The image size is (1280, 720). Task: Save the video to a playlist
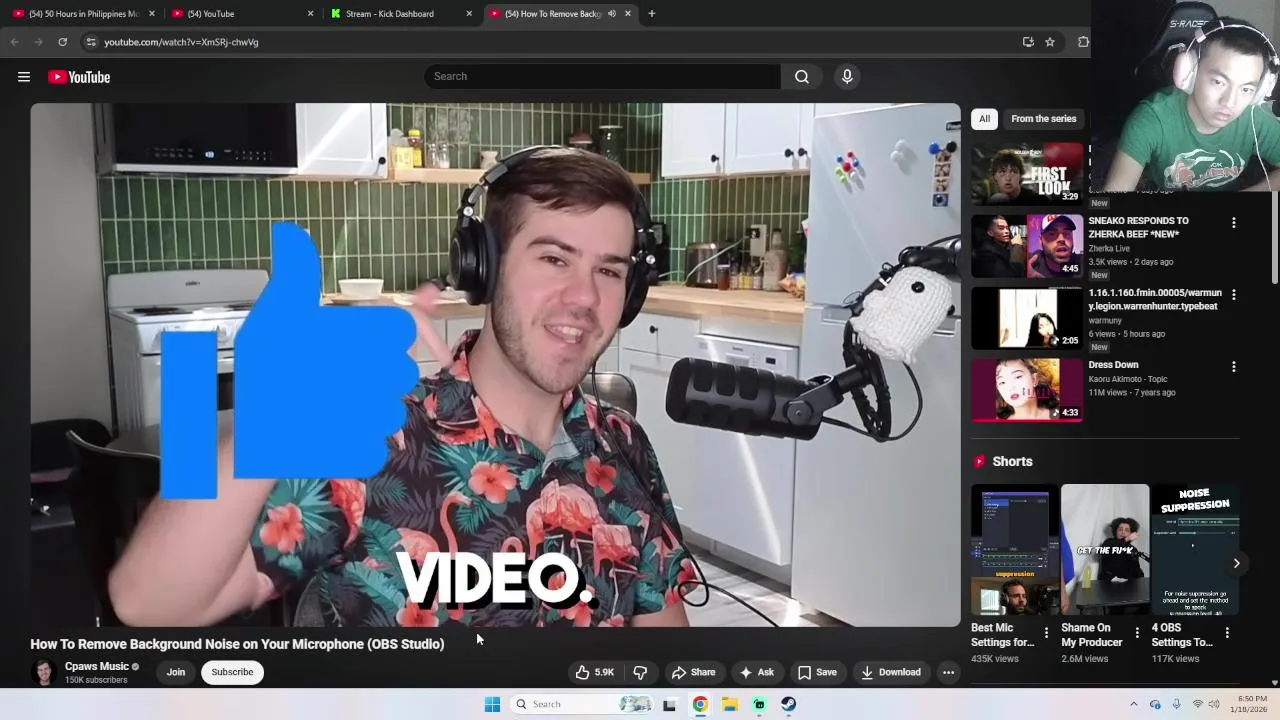[x=817, y=672]
